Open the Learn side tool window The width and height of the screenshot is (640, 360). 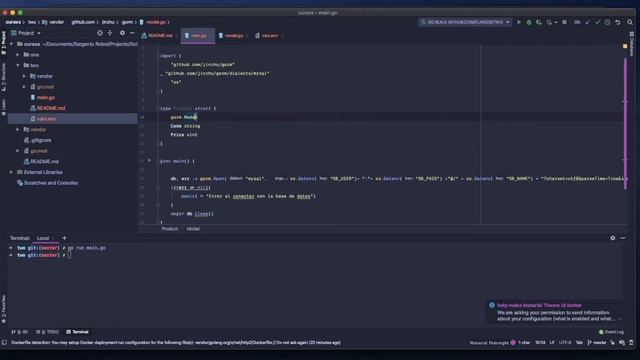4,107
